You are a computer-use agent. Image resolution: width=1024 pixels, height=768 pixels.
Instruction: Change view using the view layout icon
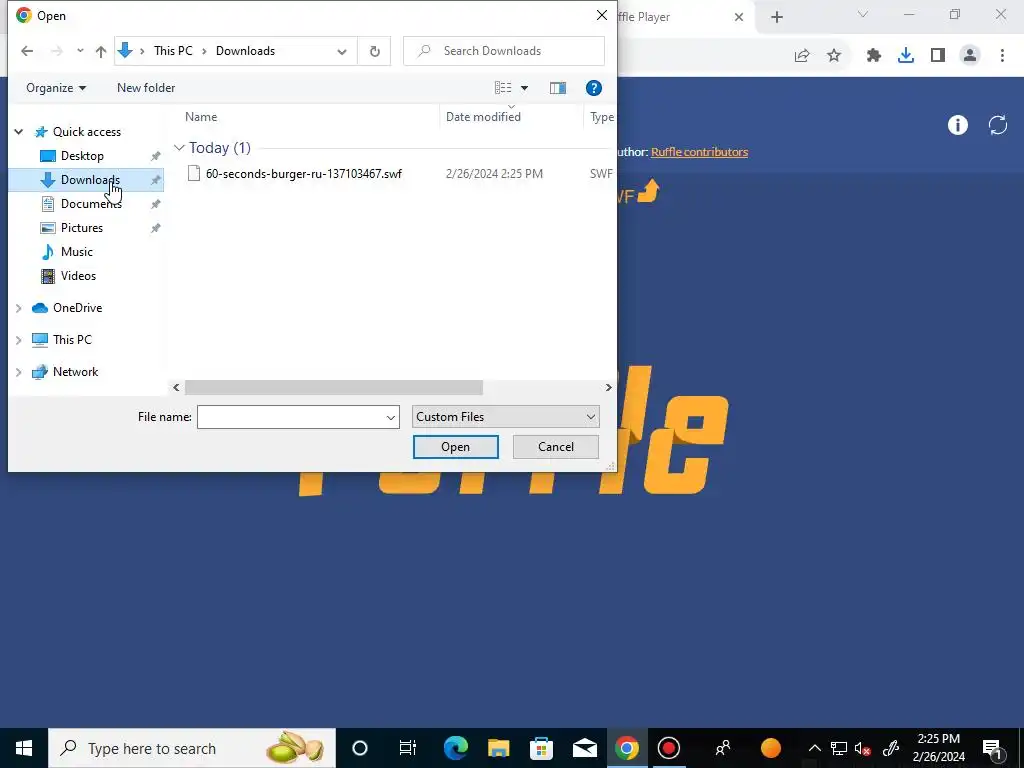coord(503,88)
